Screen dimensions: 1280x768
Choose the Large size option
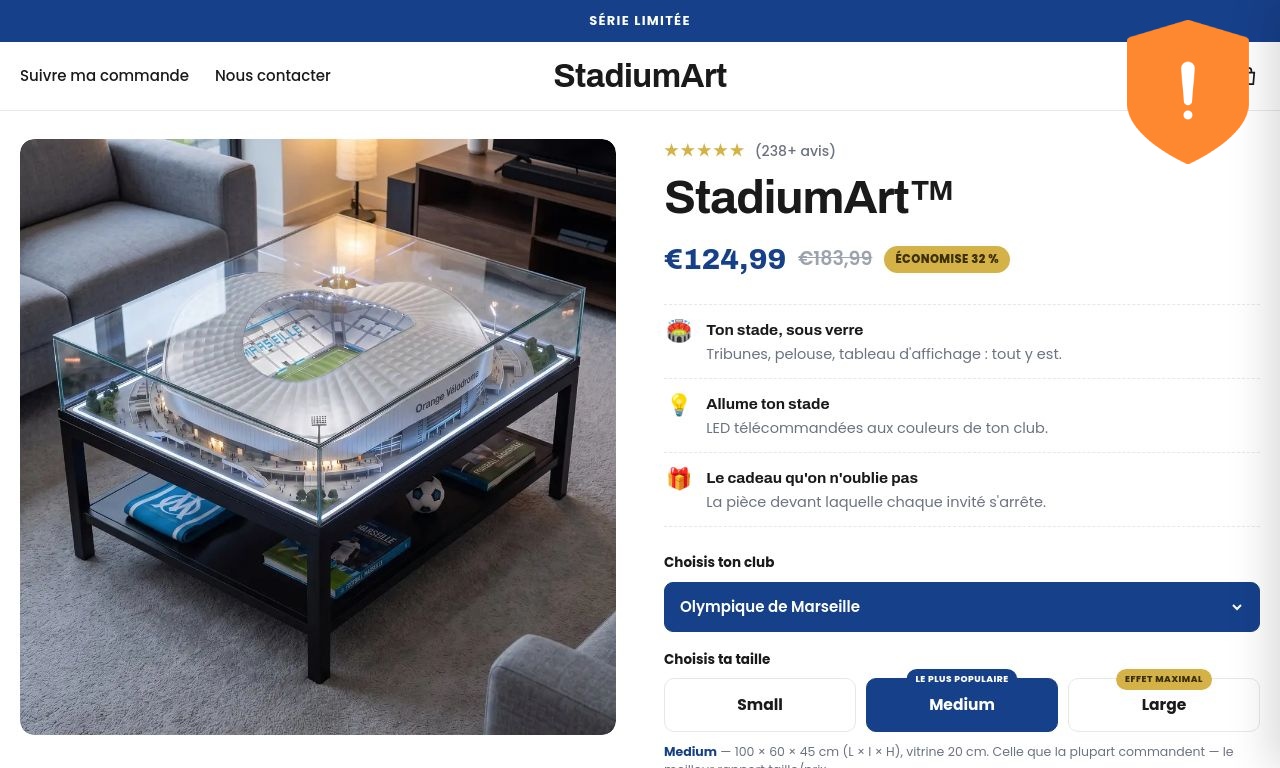[1164, 705]
